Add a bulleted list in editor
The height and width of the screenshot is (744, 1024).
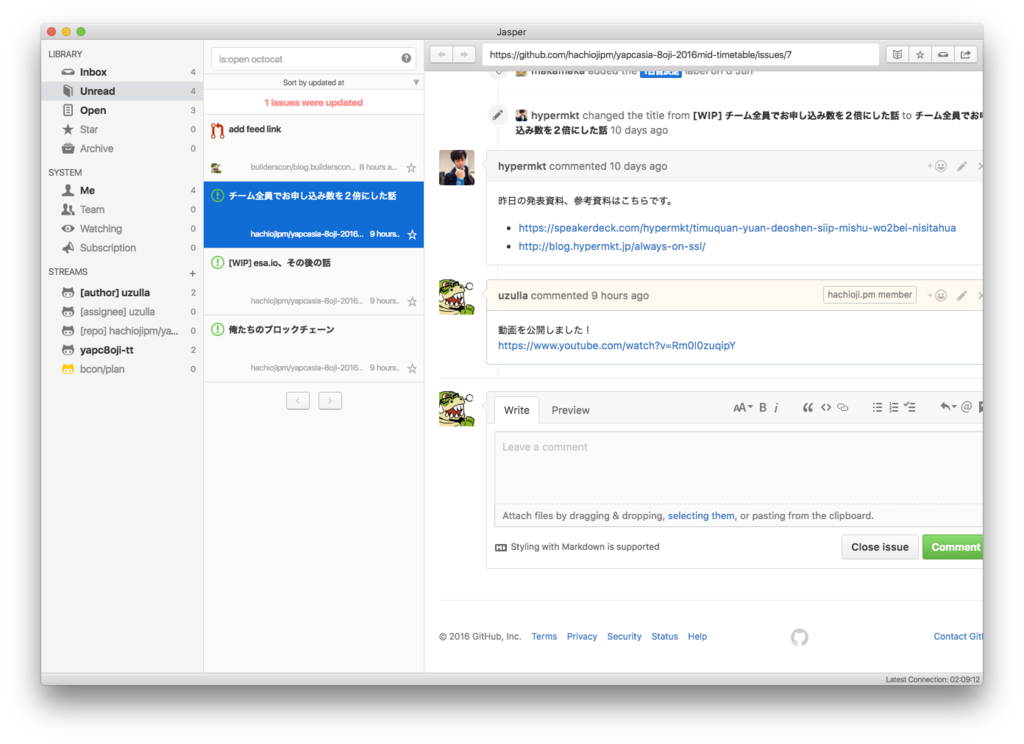click(x=877, y=408)
